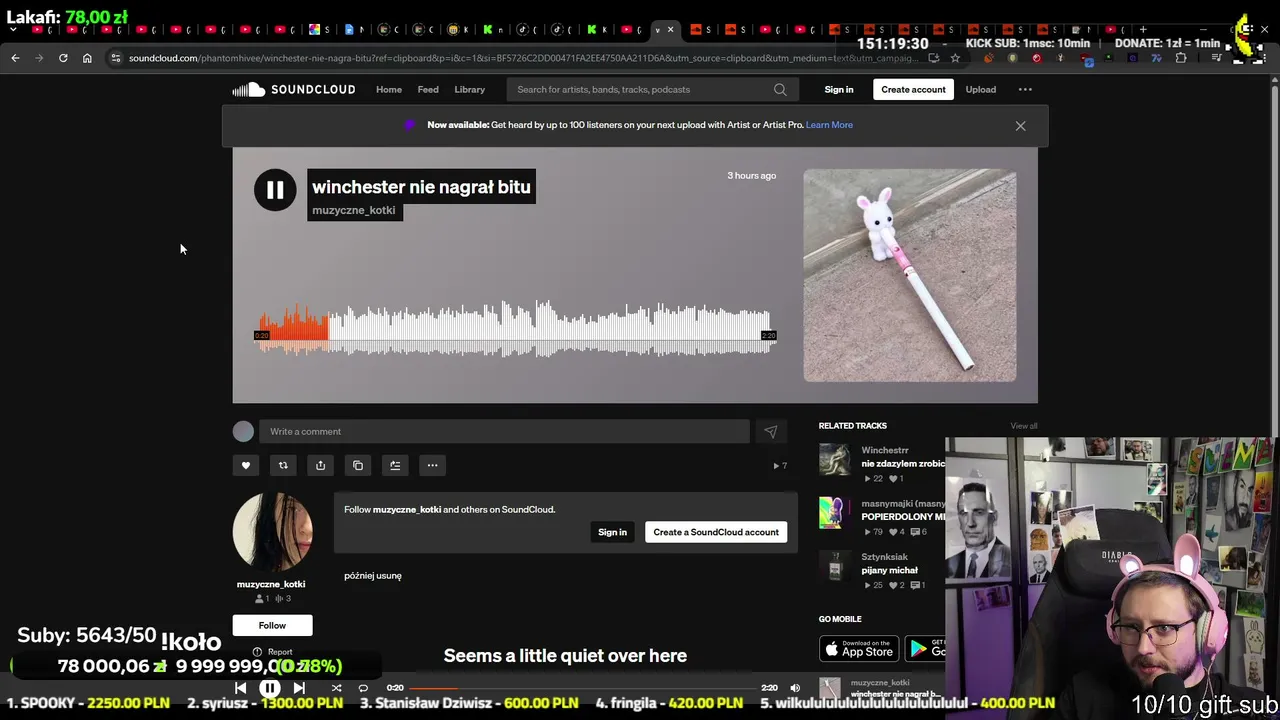Skip to the previous track in the player bar

pyautogui.click(x=240, y=688)
